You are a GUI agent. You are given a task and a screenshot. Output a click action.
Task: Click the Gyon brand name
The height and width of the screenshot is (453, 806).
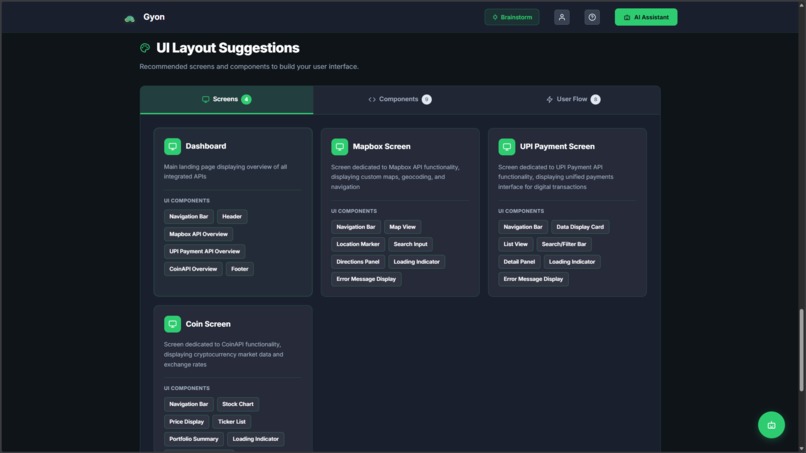click(x=154, y=17)
